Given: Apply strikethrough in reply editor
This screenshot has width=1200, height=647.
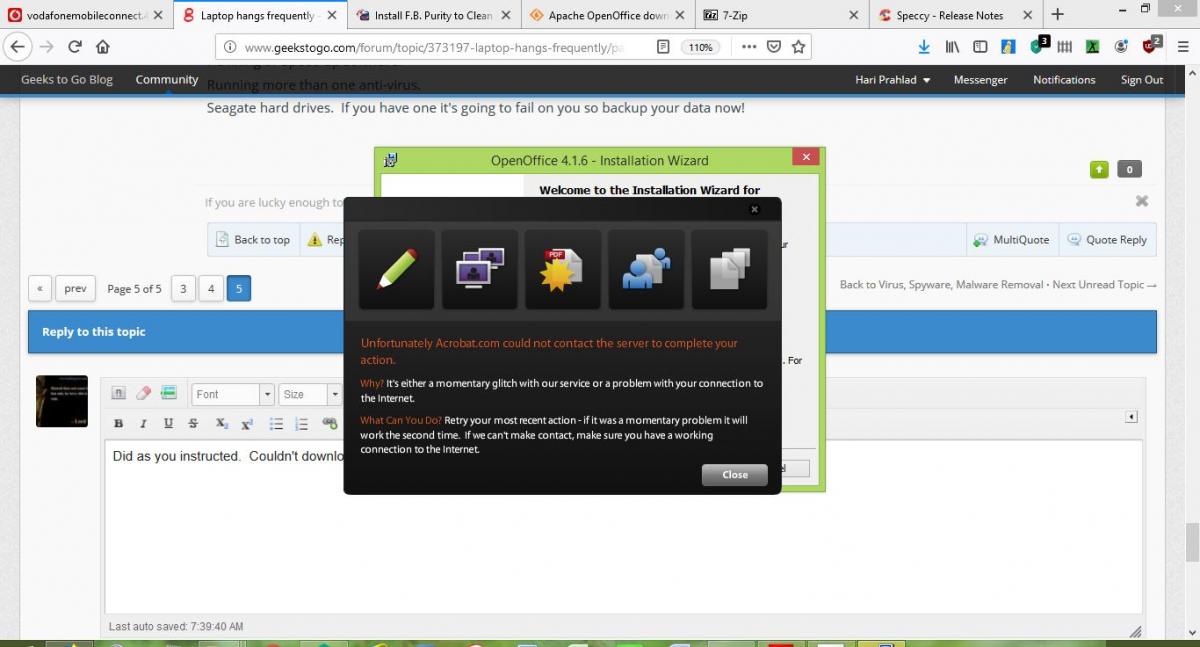Looking at the screenshot, I should pos(193,424).
